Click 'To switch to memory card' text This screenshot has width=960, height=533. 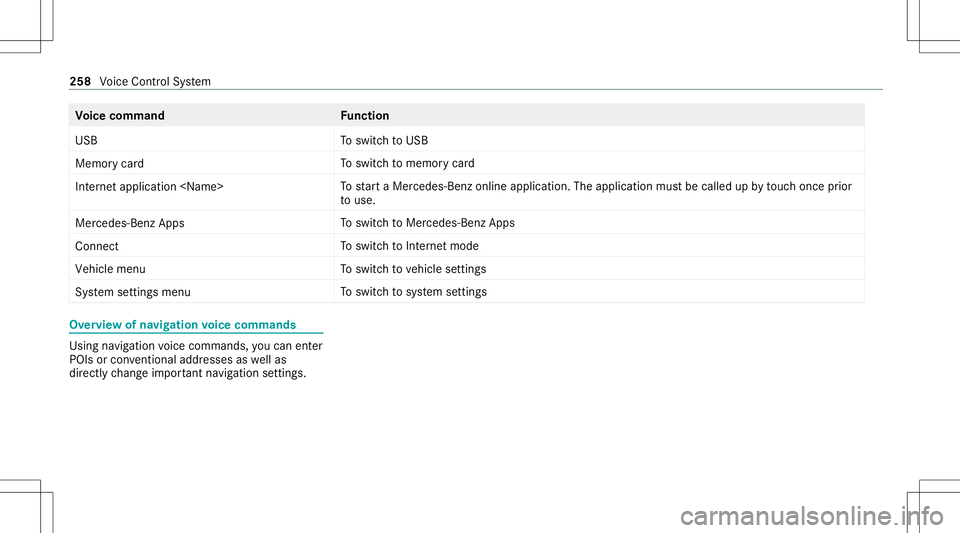click(x=407, y=163)
